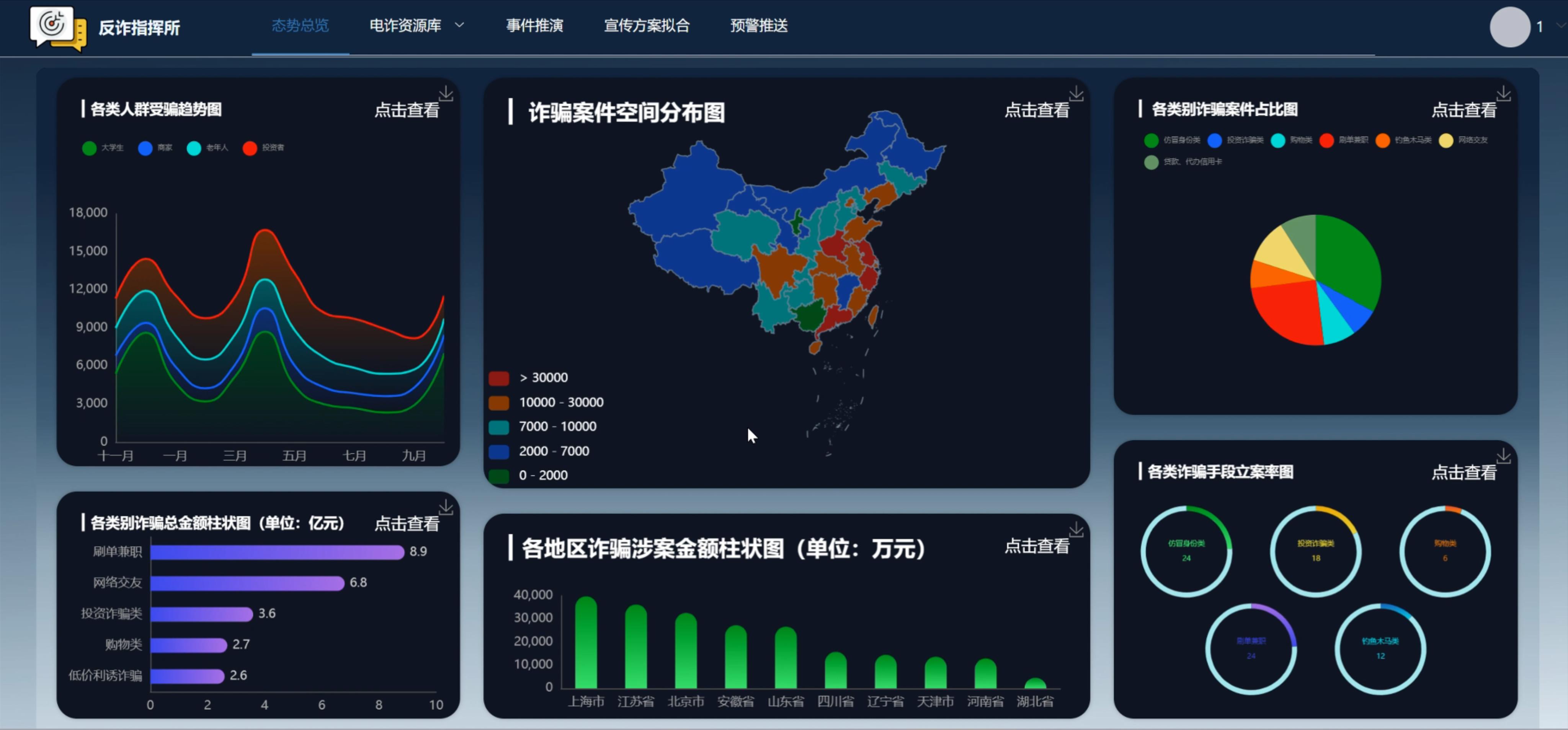Click the user avatar icon at top right
This screenshot has width=1568, height=730.
coord(1510,27)
